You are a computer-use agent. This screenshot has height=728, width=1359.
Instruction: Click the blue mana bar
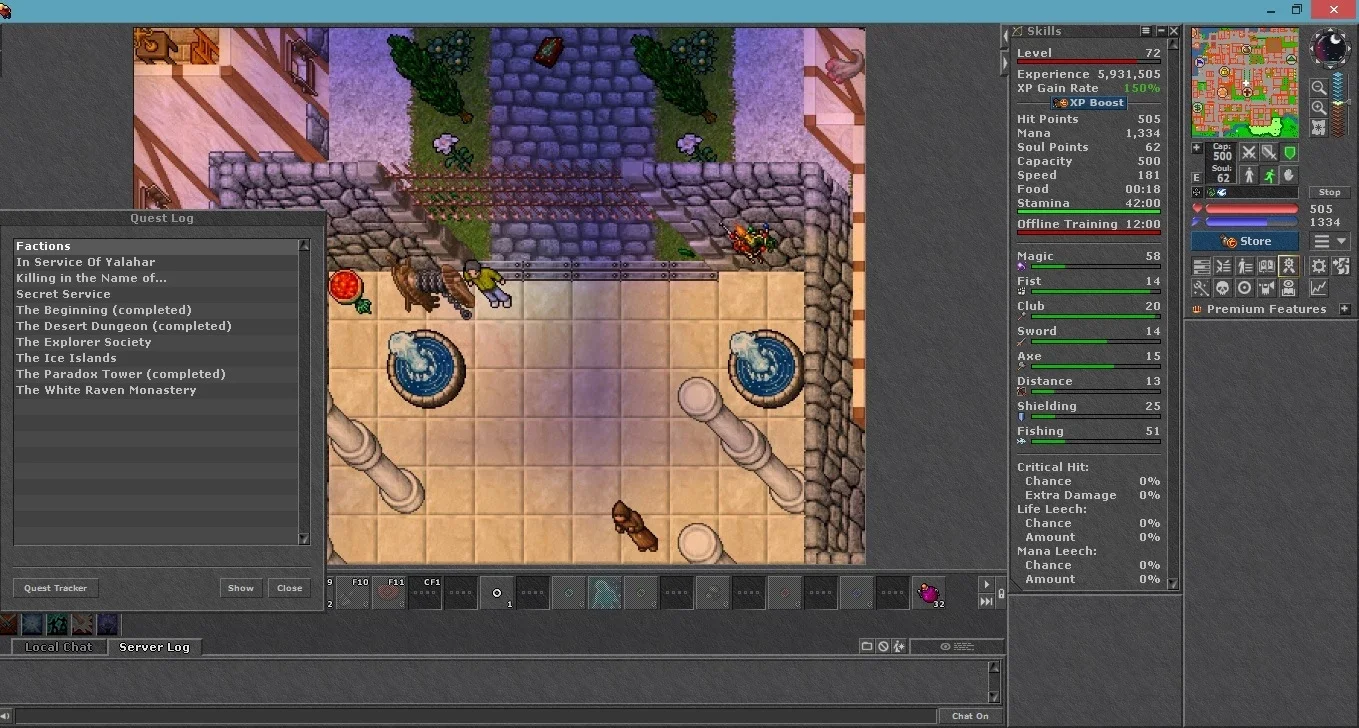point(1252,222)
